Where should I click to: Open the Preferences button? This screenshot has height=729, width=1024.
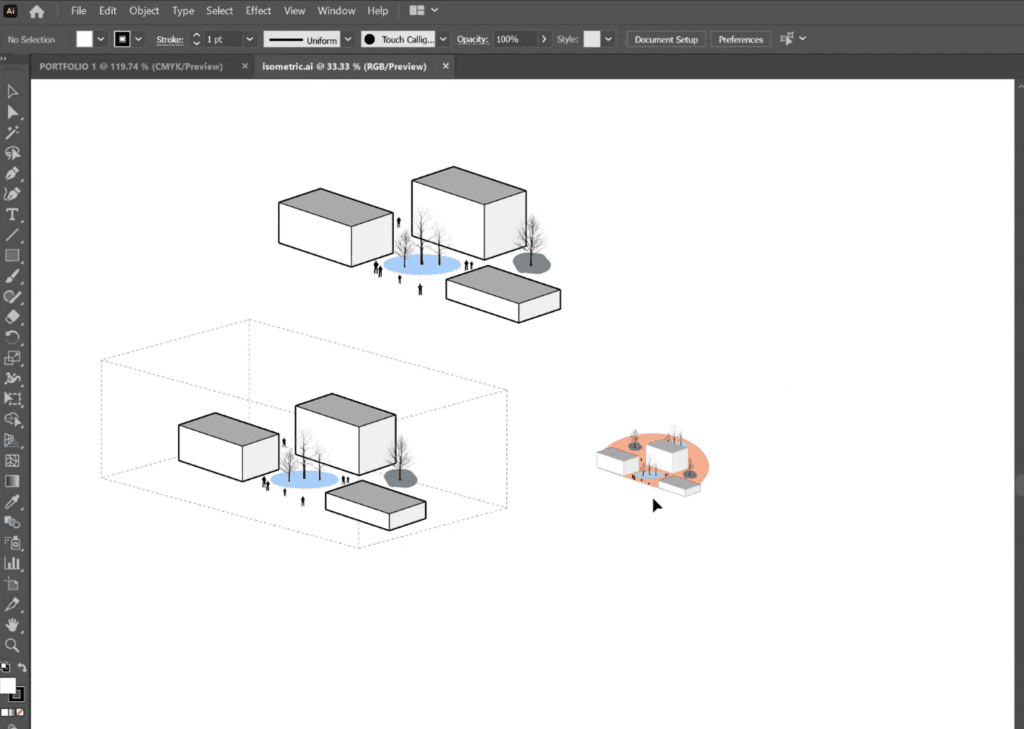pyautogui.click(x=741, y=39)
